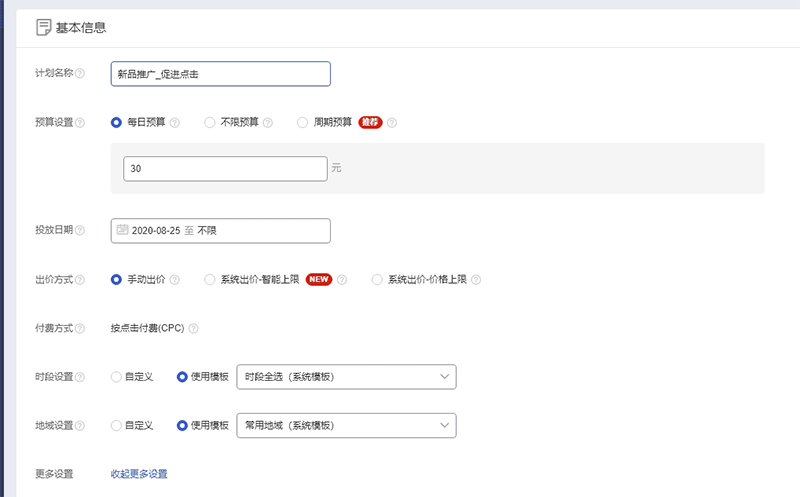This screenshot has width=800, height=497.
Task: Click the daily budget amount input
Action: [x=225, y=169]
